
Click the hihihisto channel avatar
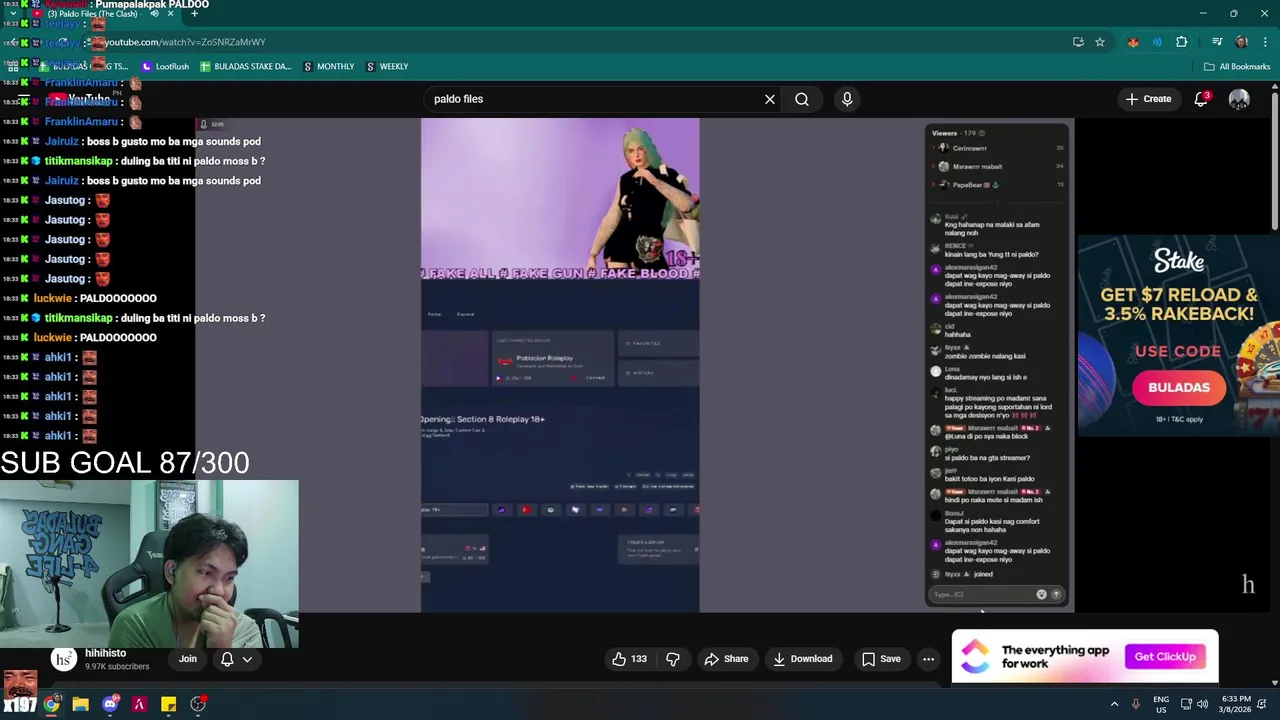(x=64, y=659)
